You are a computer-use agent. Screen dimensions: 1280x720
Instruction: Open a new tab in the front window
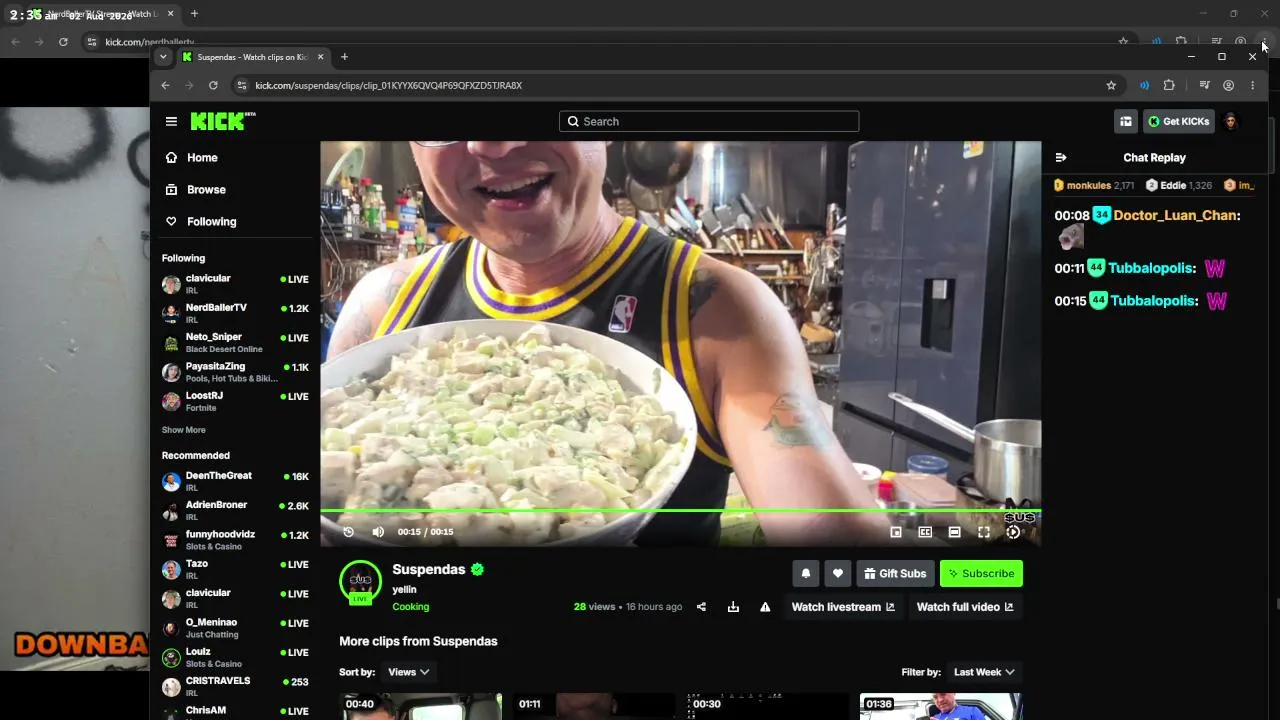point(344,57)
